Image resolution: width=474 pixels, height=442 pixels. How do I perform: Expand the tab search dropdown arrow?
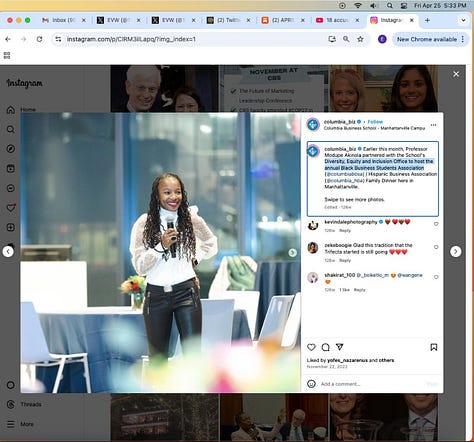click(x=463, y=20)
